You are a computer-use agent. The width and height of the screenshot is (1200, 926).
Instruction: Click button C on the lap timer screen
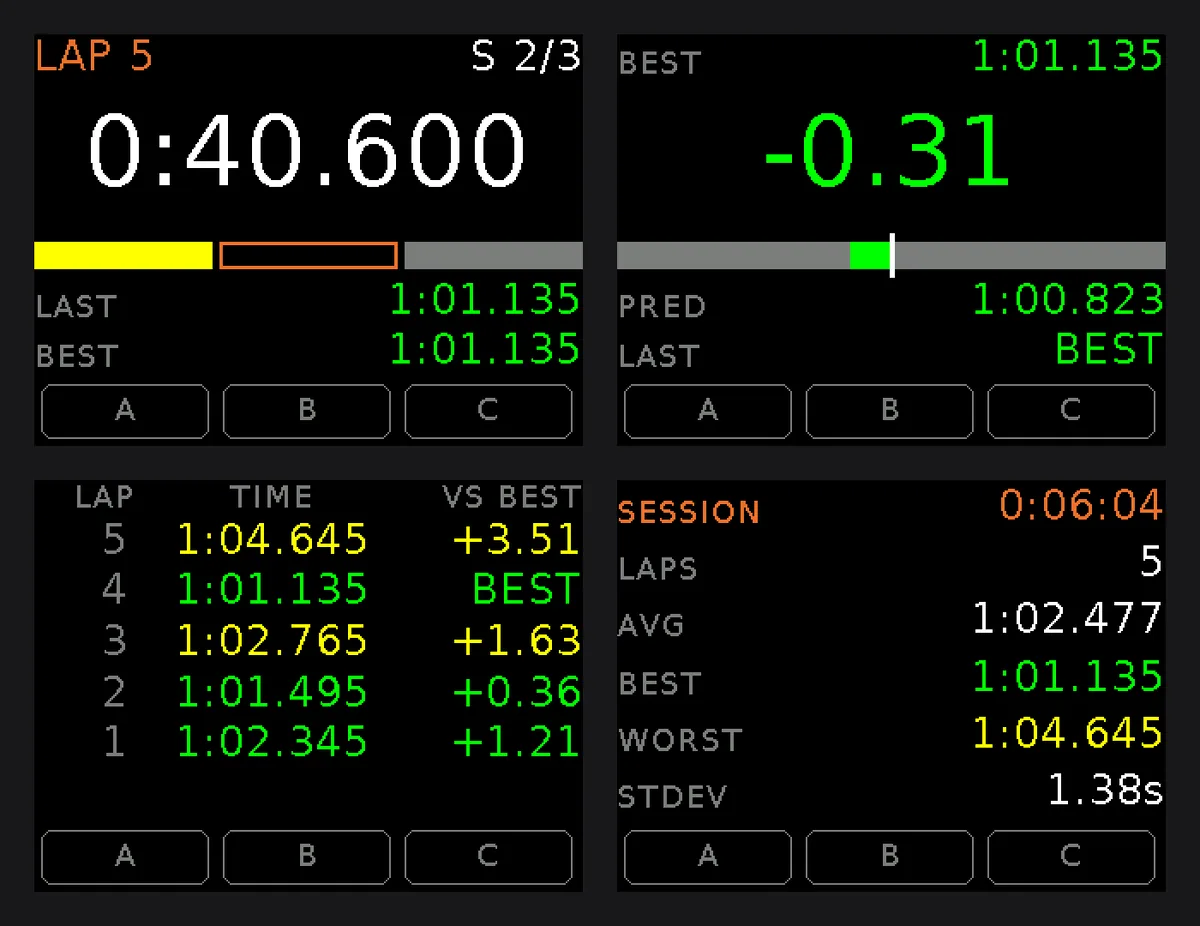(488, 411)
